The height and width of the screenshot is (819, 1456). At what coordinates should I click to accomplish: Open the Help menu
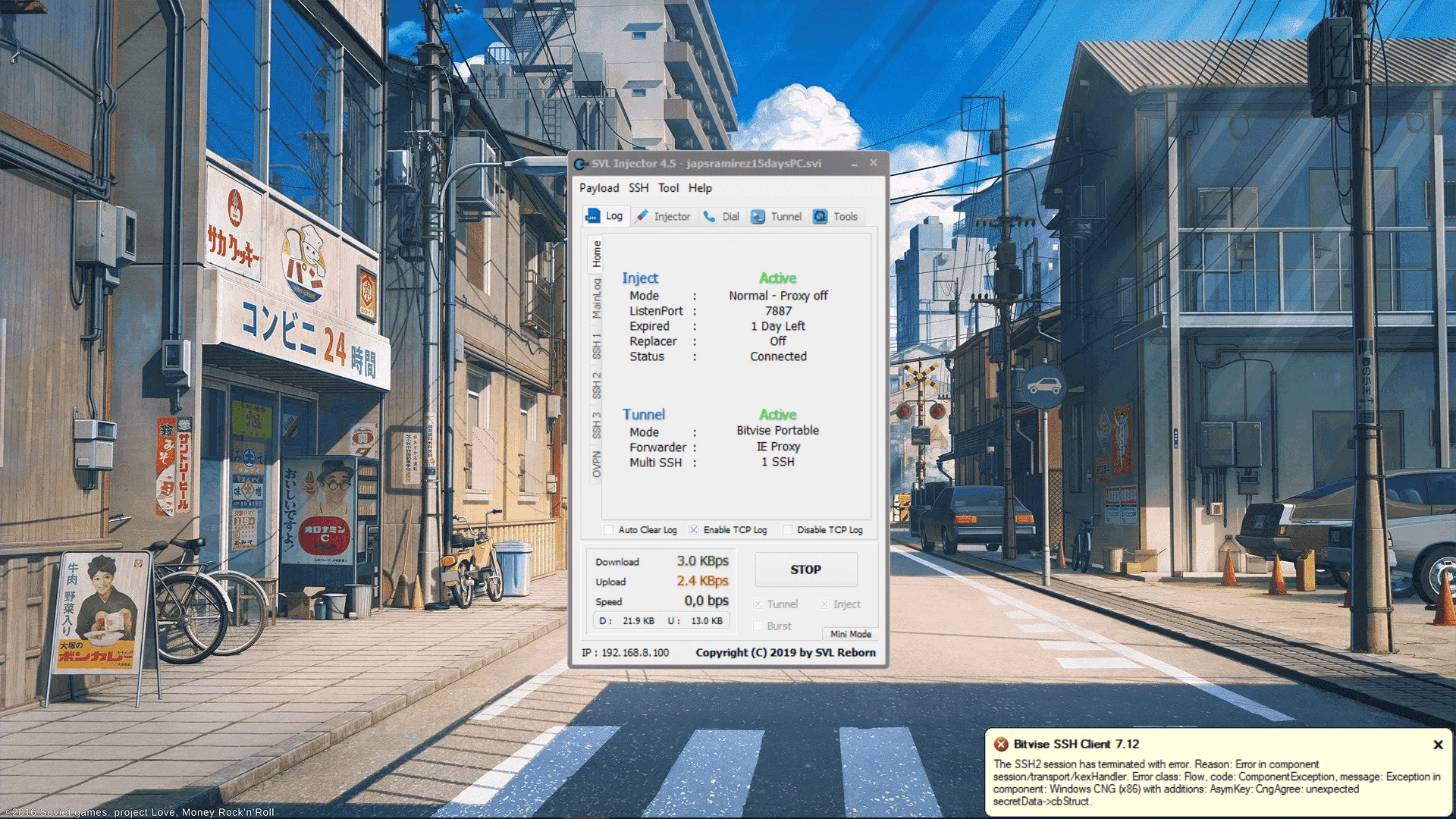point(700,188)
